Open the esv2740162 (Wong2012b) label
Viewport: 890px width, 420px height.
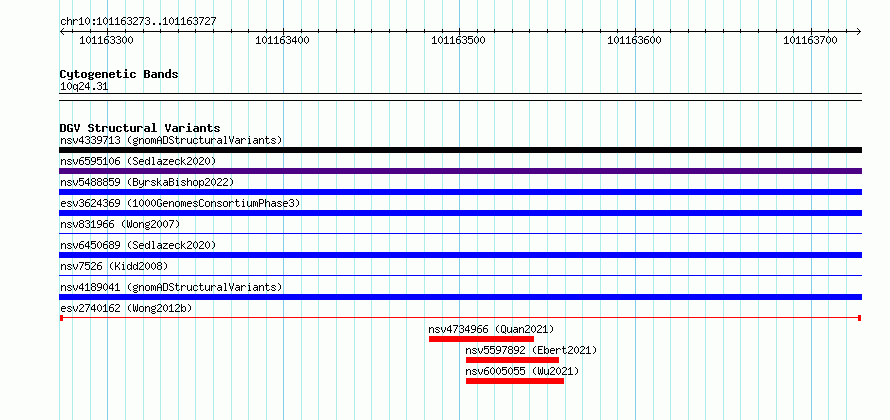point(126,308)
